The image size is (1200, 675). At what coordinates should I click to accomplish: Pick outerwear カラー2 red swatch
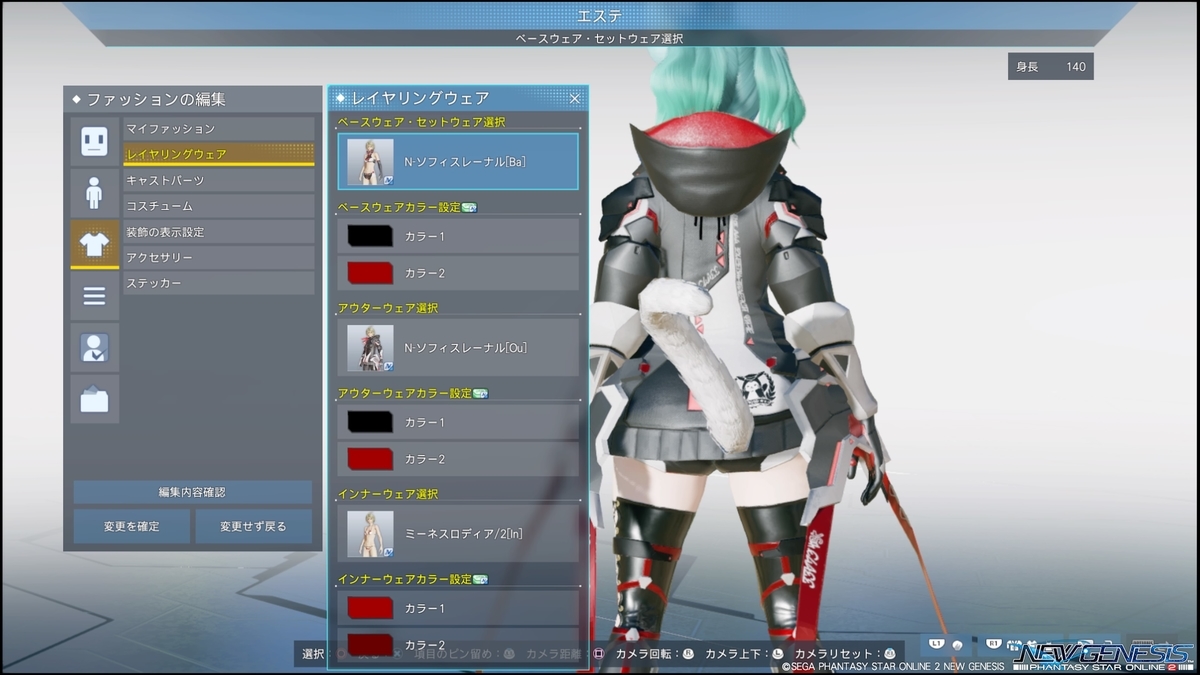[x=370, y=458]
